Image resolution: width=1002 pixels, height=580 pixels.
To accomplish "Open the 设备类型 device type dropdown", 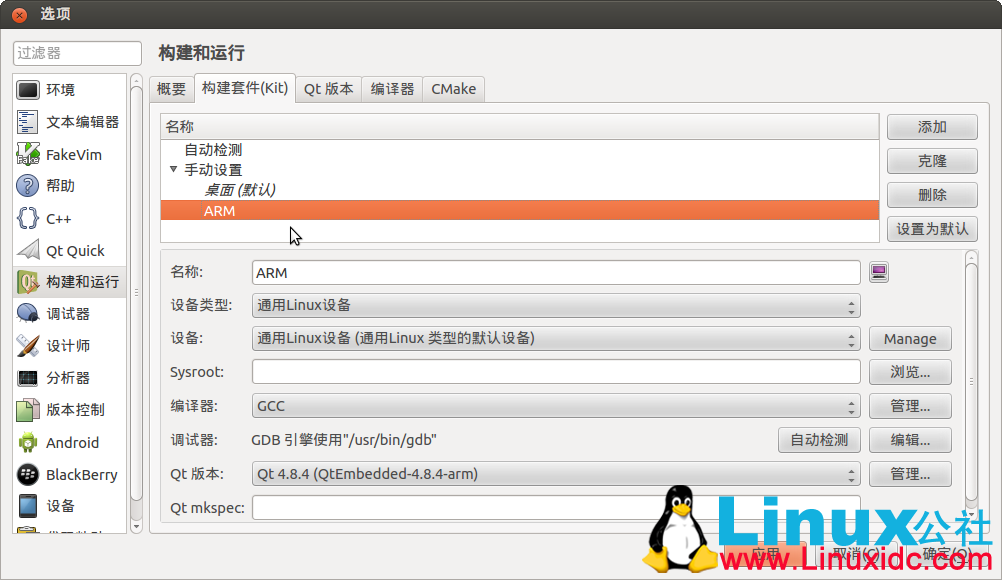I will click(556, 305).
